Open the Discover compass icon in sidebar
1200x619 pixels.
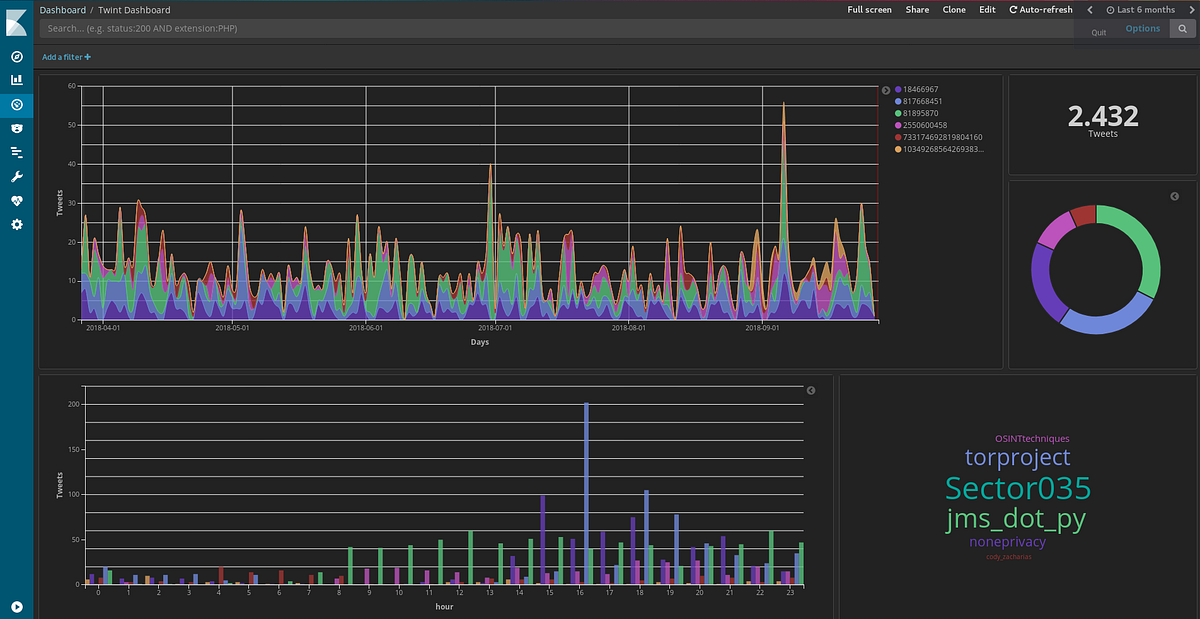click(x=16, y=56)
